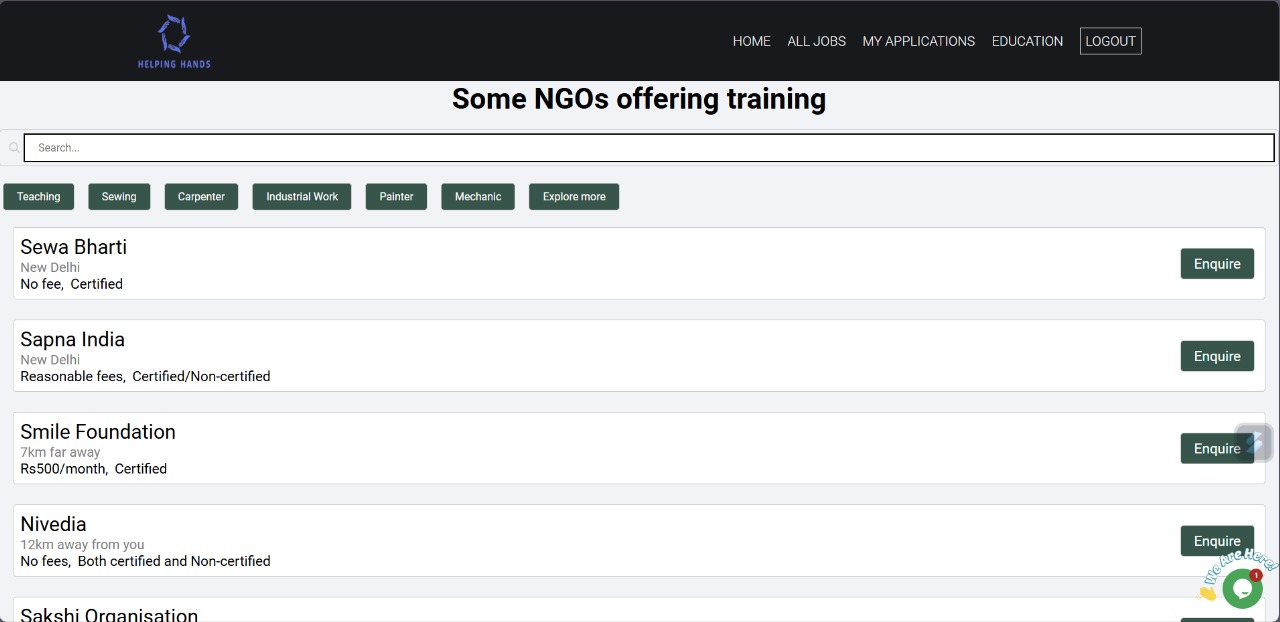Image resolution: width=1280 pixels, height=622 pixels.
Task: Enquire about Sewa Bharti
Action: pos(1217,264)
